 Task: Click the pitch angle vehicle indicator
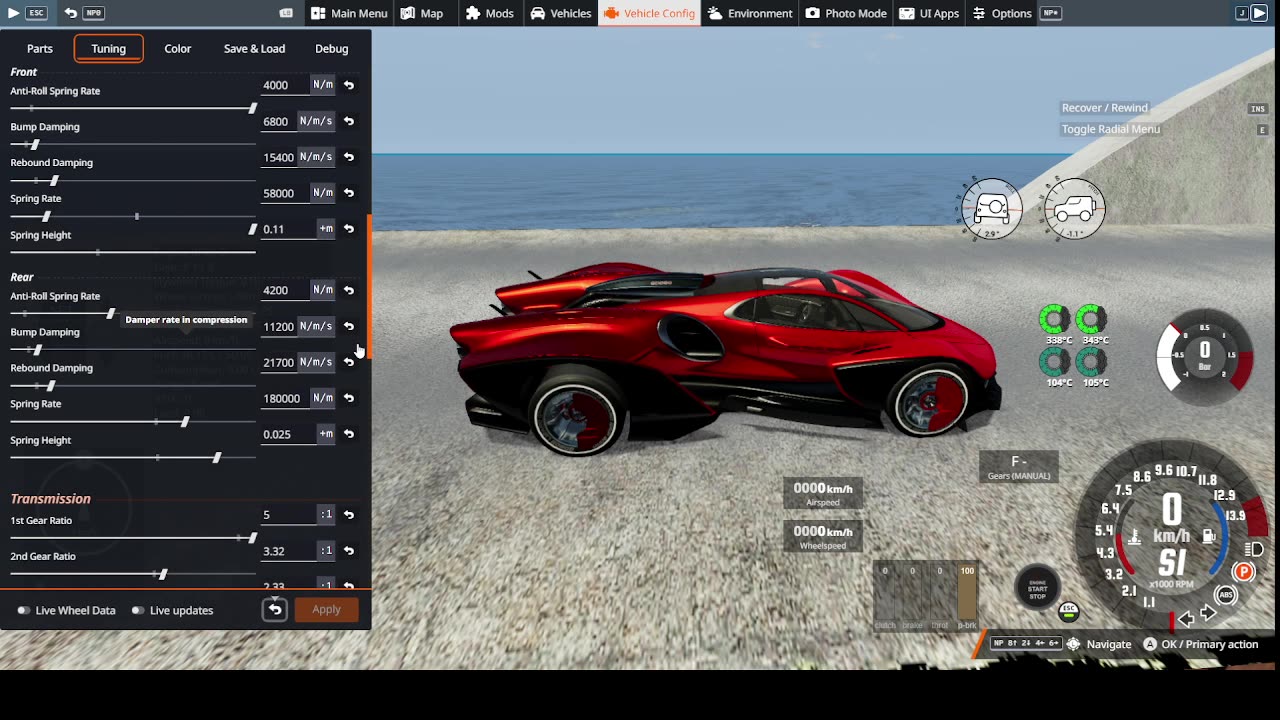1074,208
